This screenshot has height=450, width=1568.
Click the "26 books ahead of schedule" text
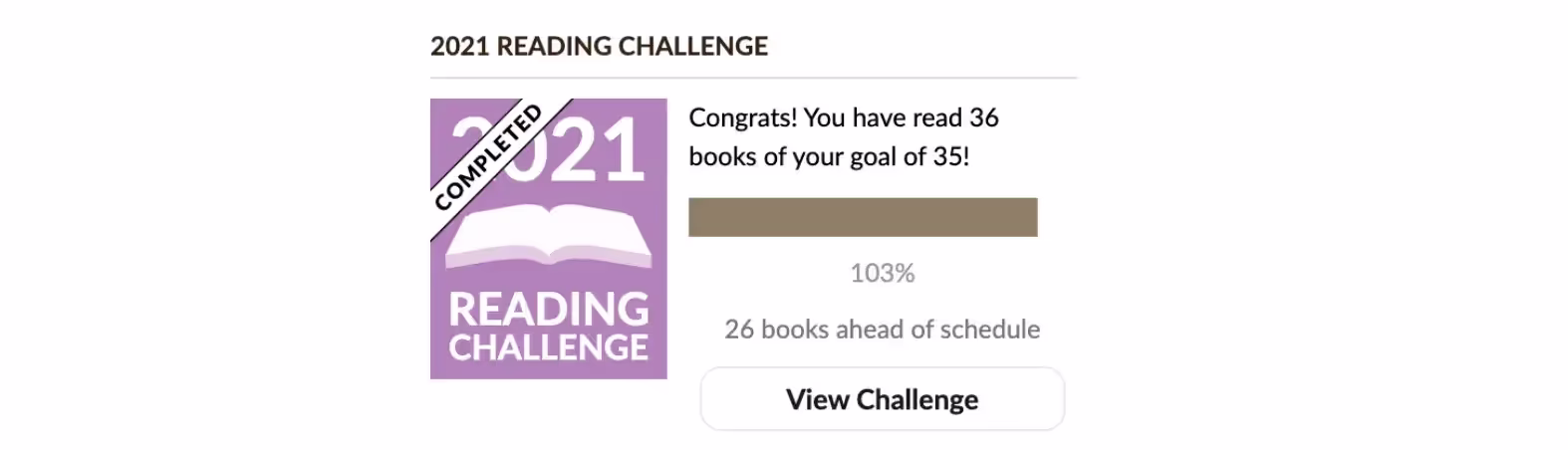tap(882, 330)
